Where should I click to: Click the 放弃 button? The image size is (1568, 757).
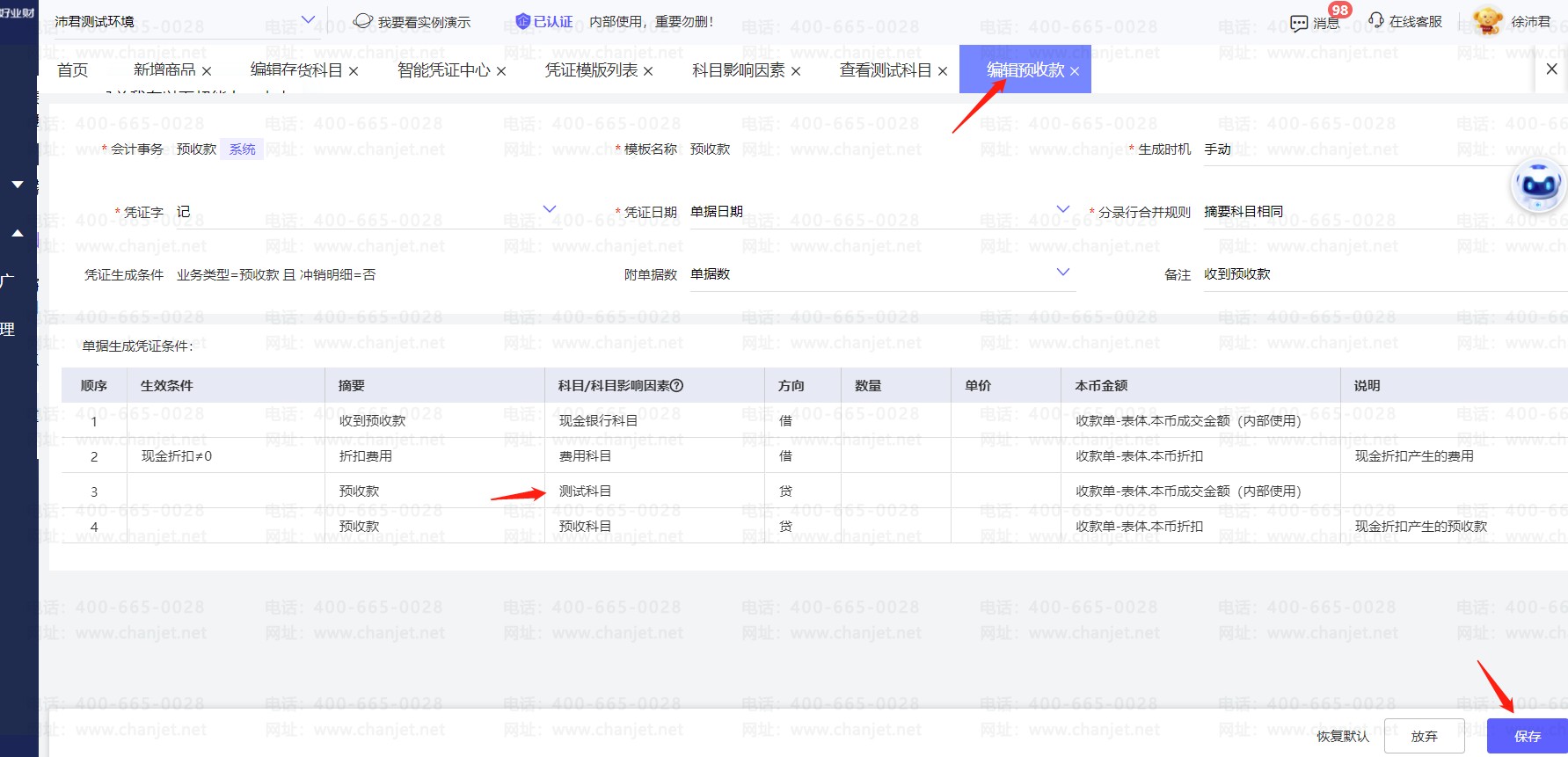pyautogui.click(x=1424, y=736)
